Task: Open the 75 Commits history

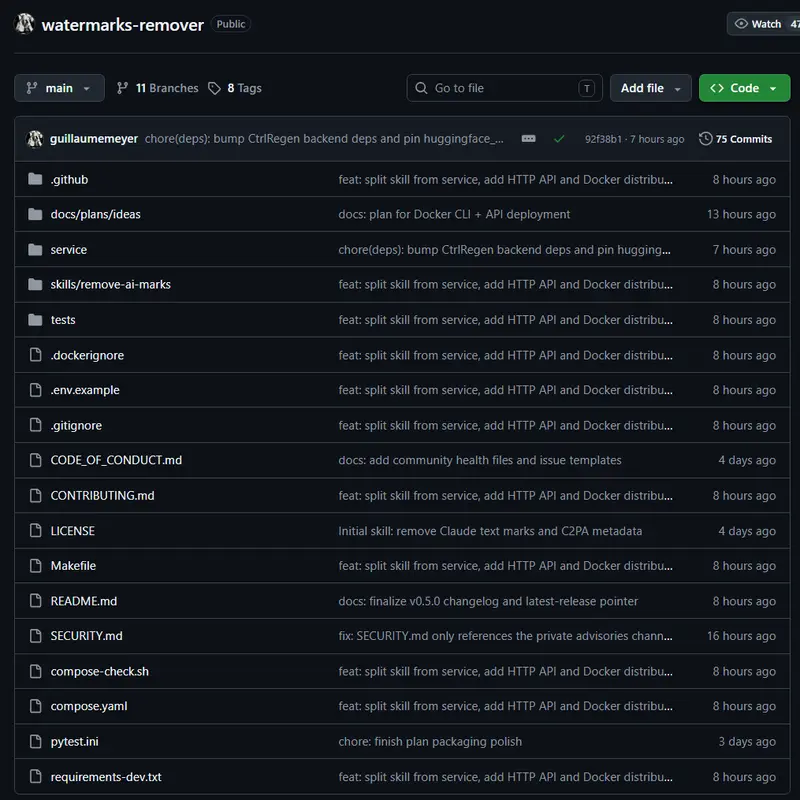Action: [x=735, y=139]
